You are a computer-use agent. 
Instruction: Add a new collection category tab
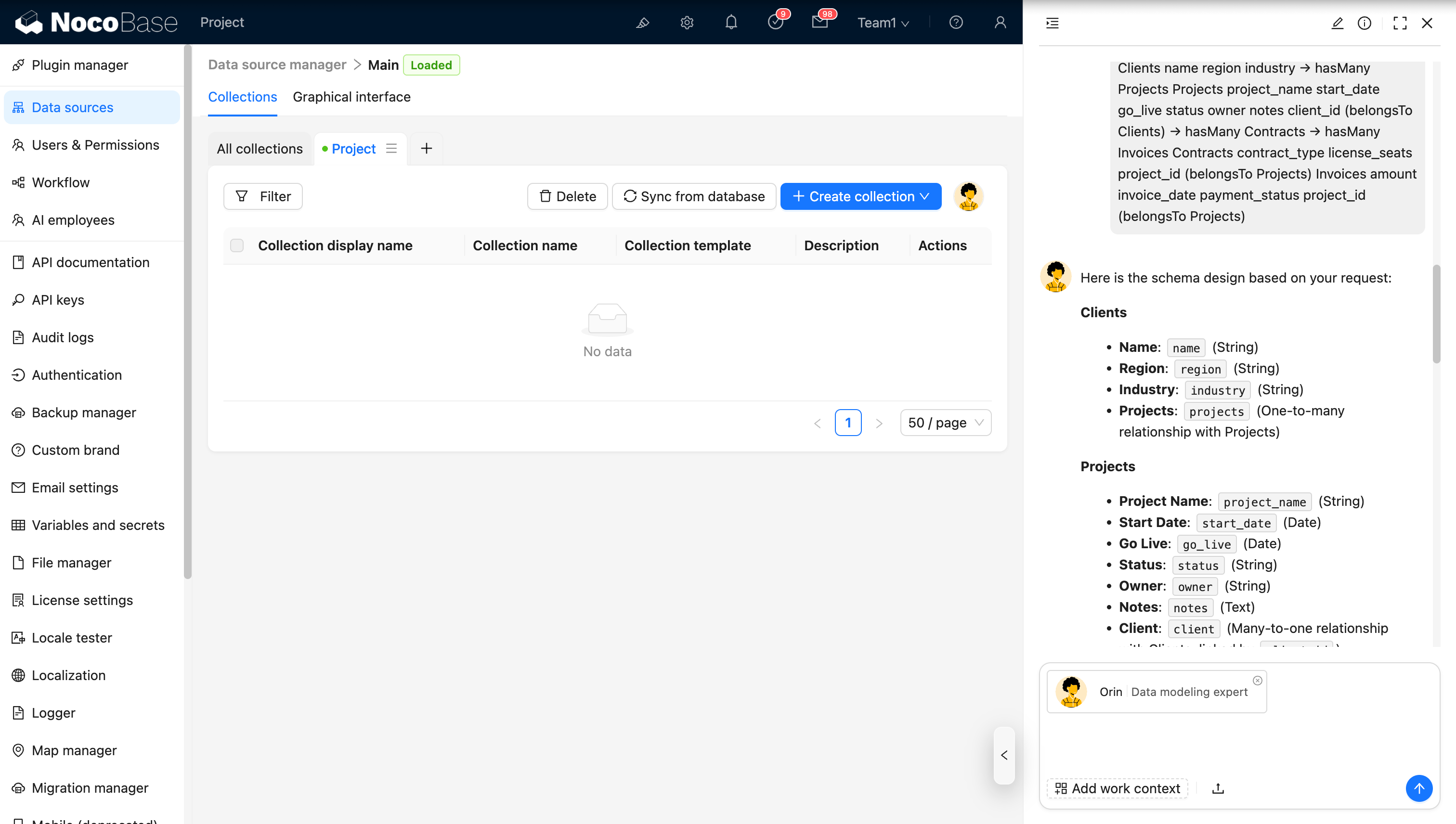(x=426, y=148)
